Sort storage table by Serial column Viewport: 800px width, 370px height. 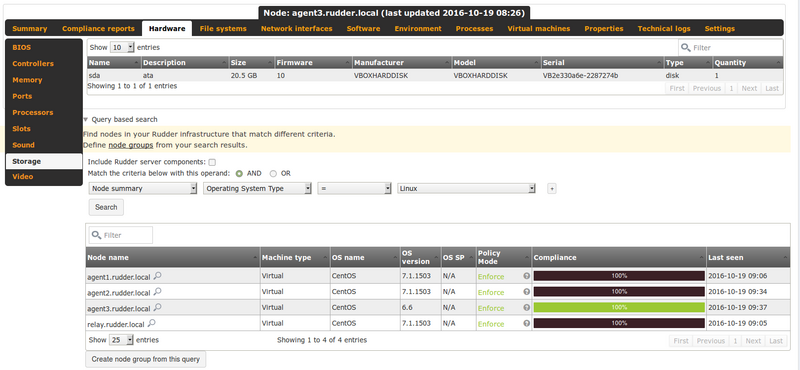(603, 63)
